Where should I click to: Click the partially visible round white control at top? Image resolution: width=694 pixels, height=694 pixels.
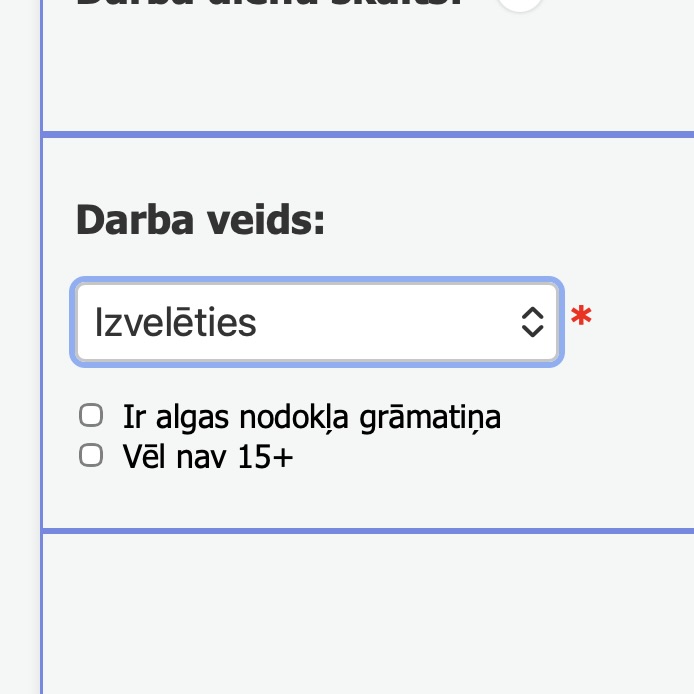pyautogui.click(x=520, y=4)
